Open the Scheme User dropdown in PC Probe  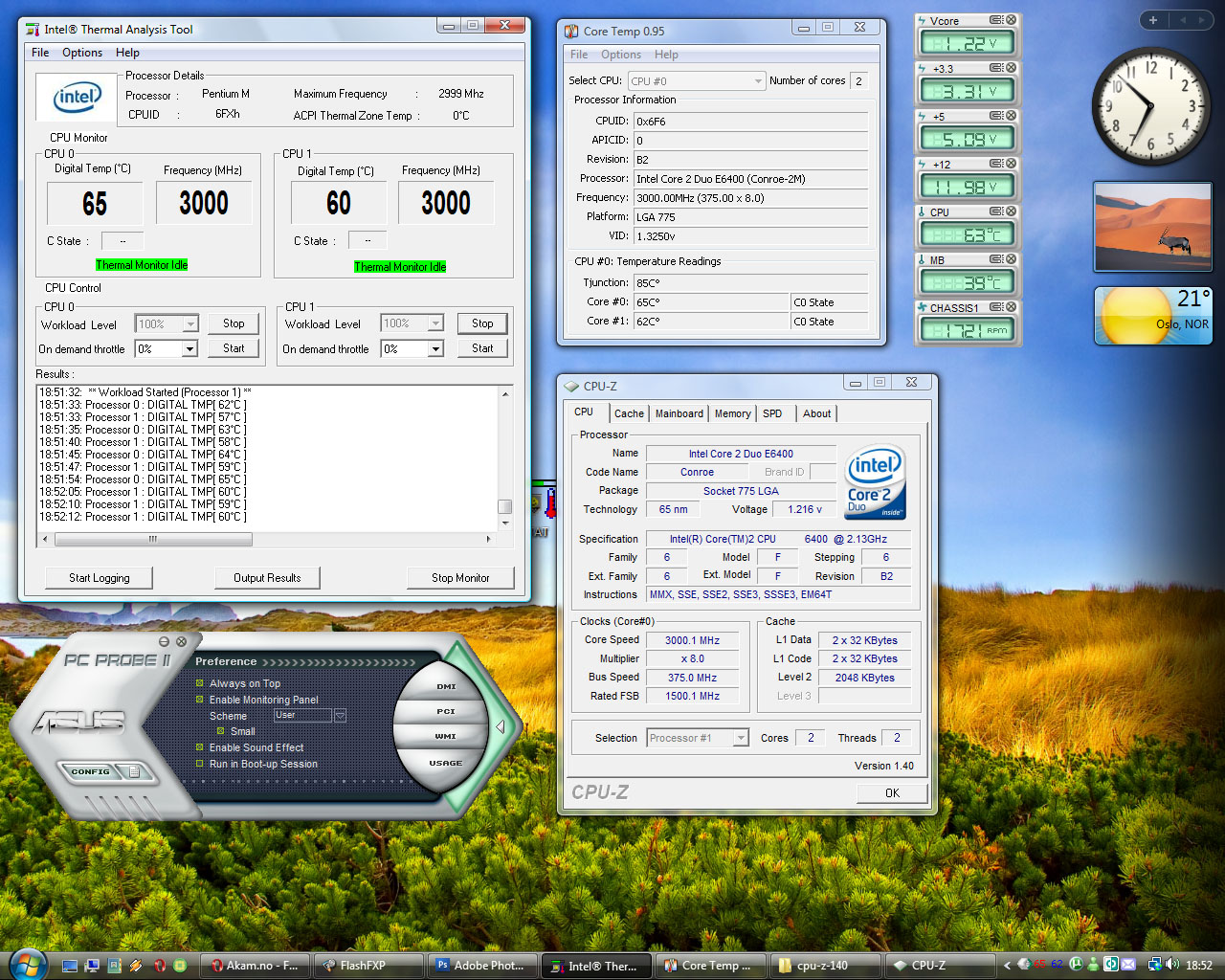(x=339, y=715)
